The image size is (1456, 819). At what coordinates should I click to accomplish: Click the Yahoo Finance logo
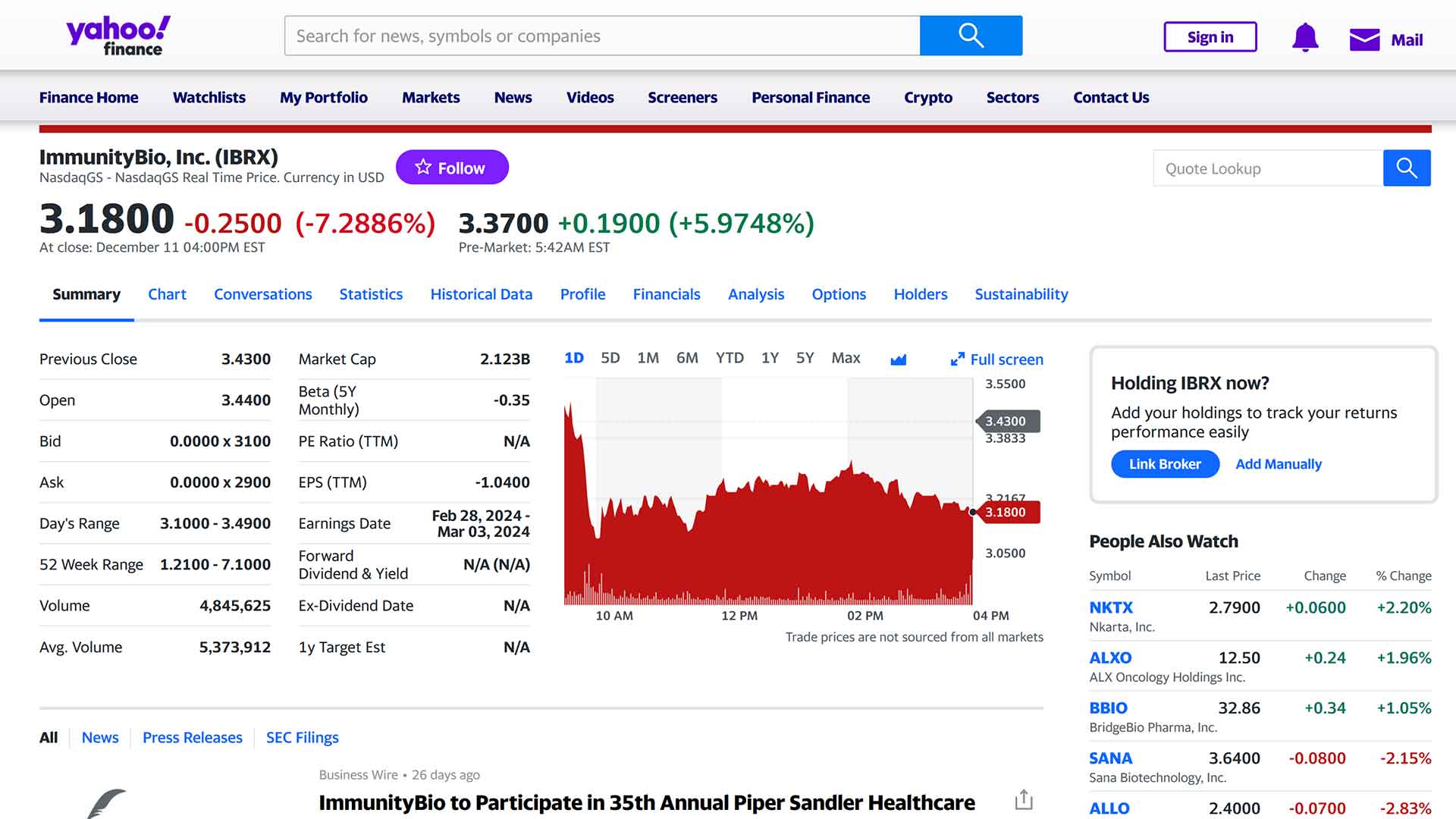[118, 36]
